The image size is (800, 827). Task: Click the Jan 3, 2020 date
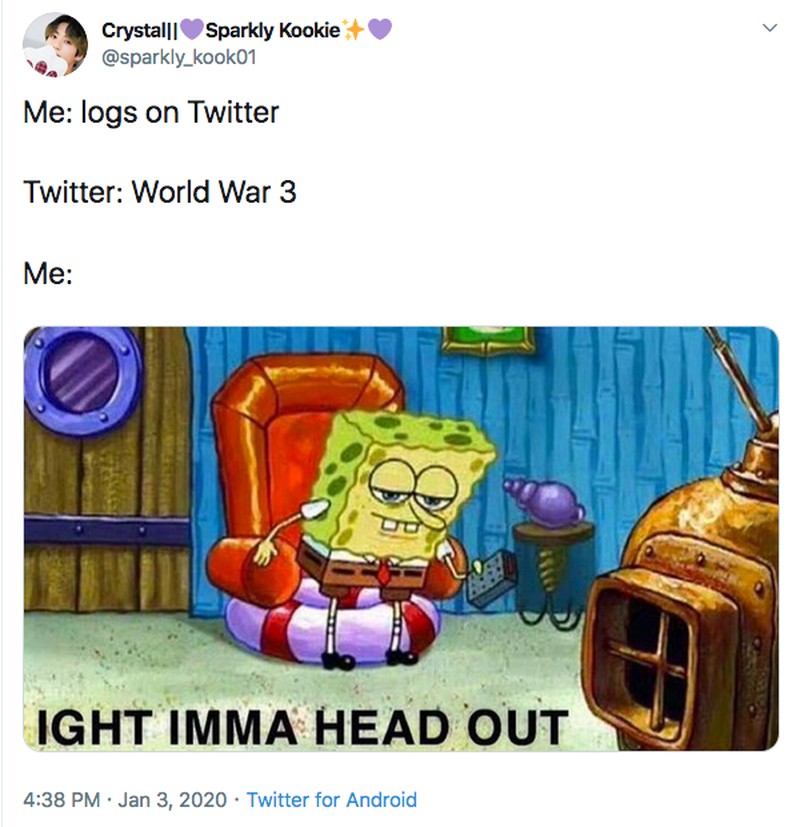click(172, 800)
